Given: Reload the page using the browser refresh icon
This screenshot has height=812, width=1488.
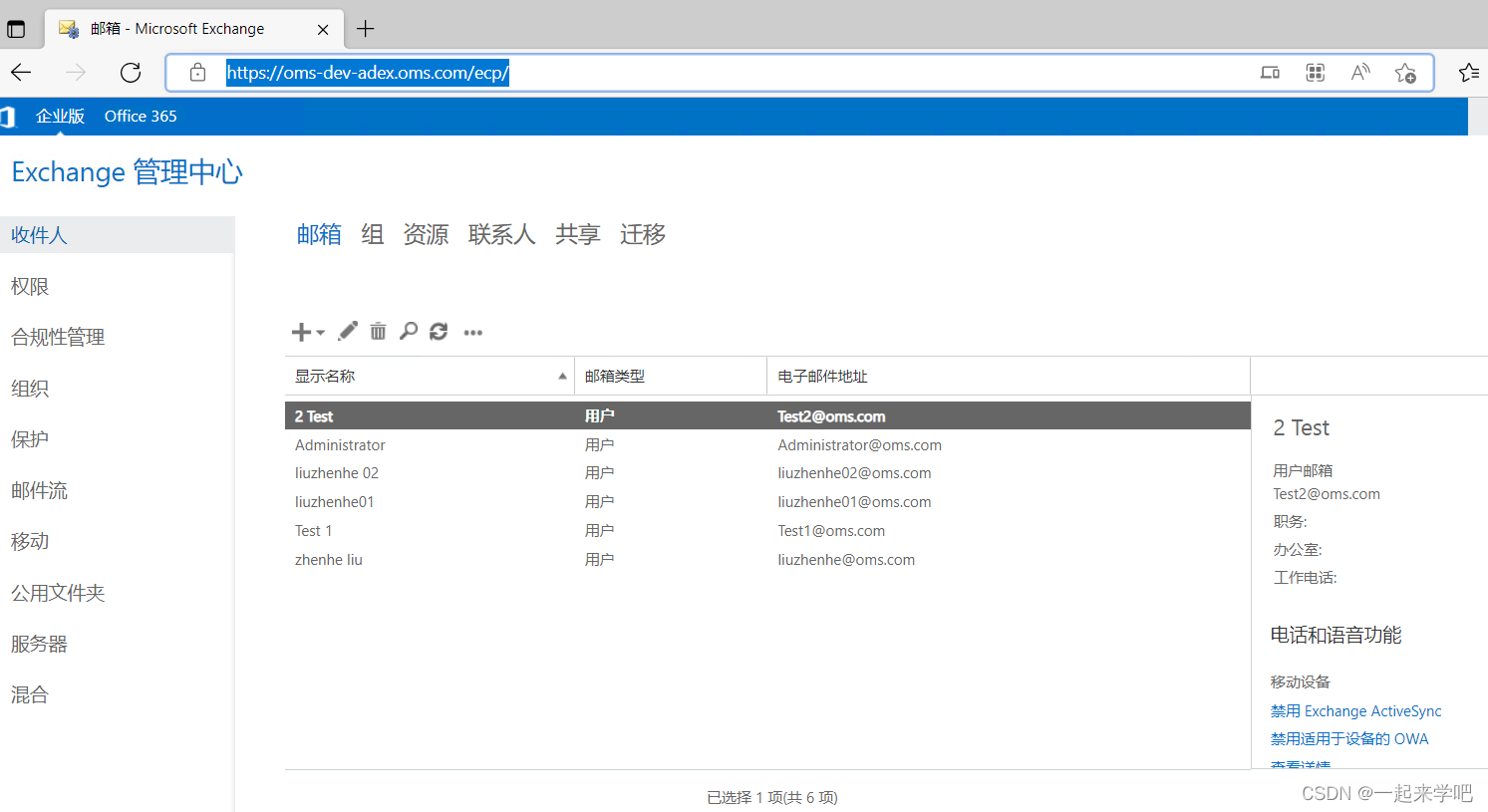Looking at the screenshot, I should coord(130,72).
